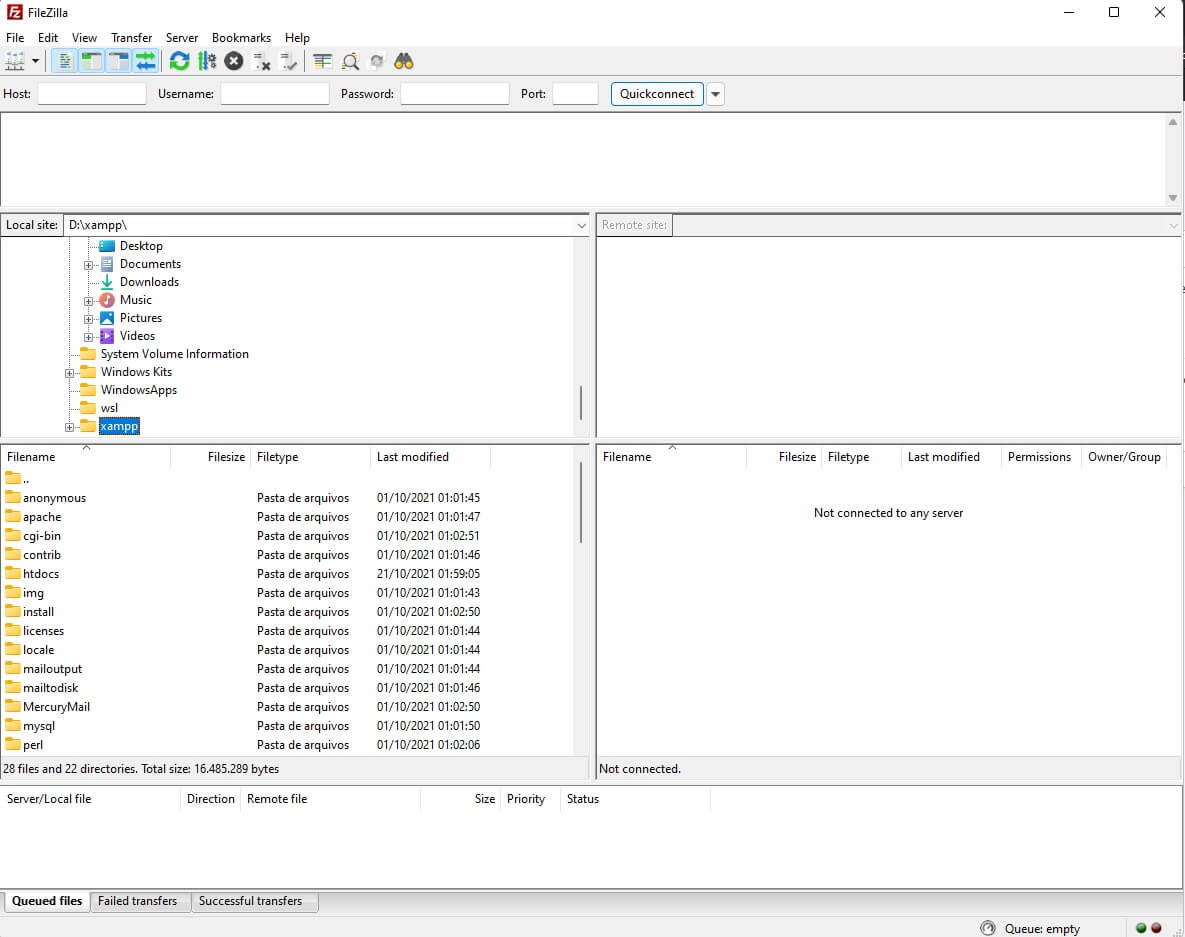Screen dimensions: 1185x937
Task: Reconnect to last used server icon
Action: click(x=289, y=61)
